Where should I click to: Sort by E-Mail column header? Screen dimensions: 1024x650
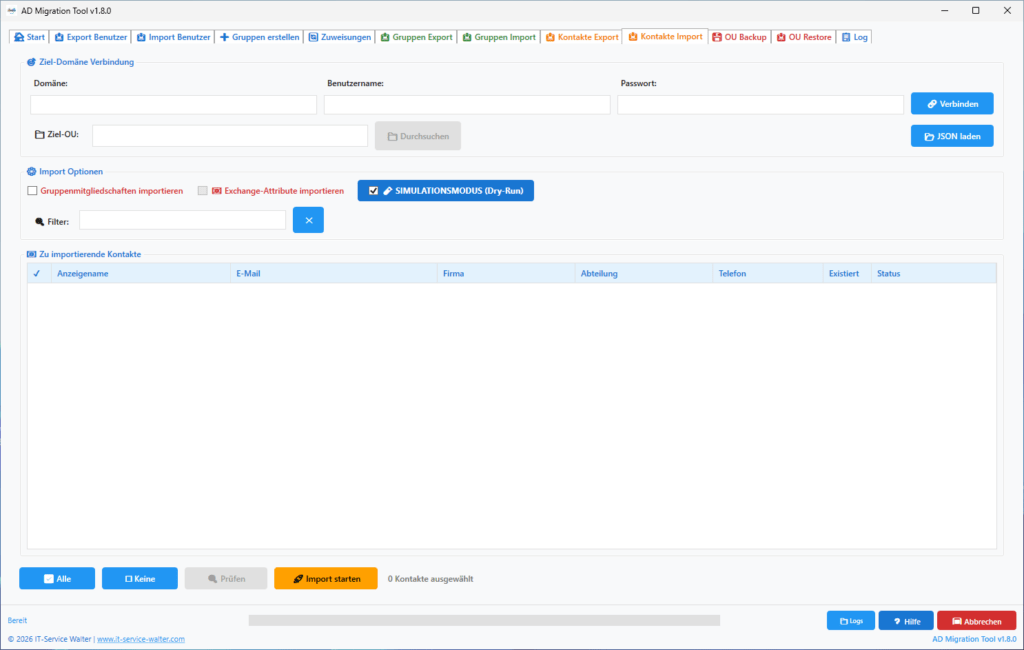(334, 273)
